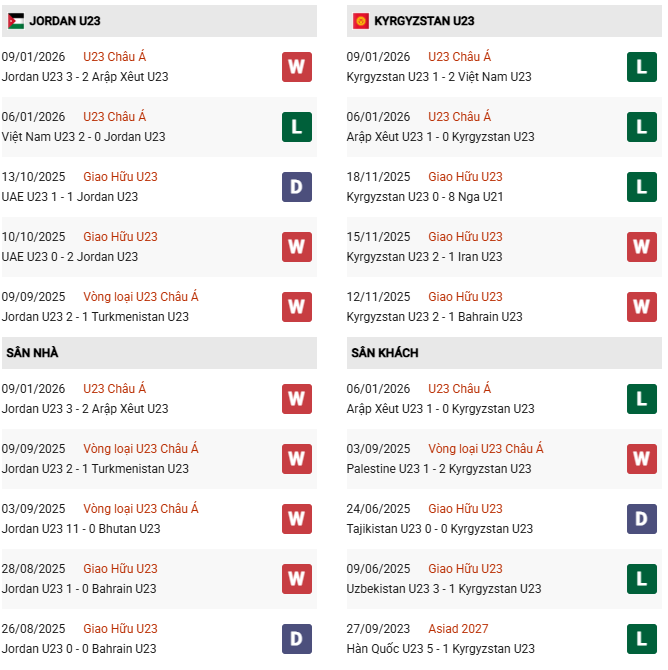The image size is (668, 670).
Task: Click D badge for UAE 1-1 Jordan
Action: click(297, 187)
